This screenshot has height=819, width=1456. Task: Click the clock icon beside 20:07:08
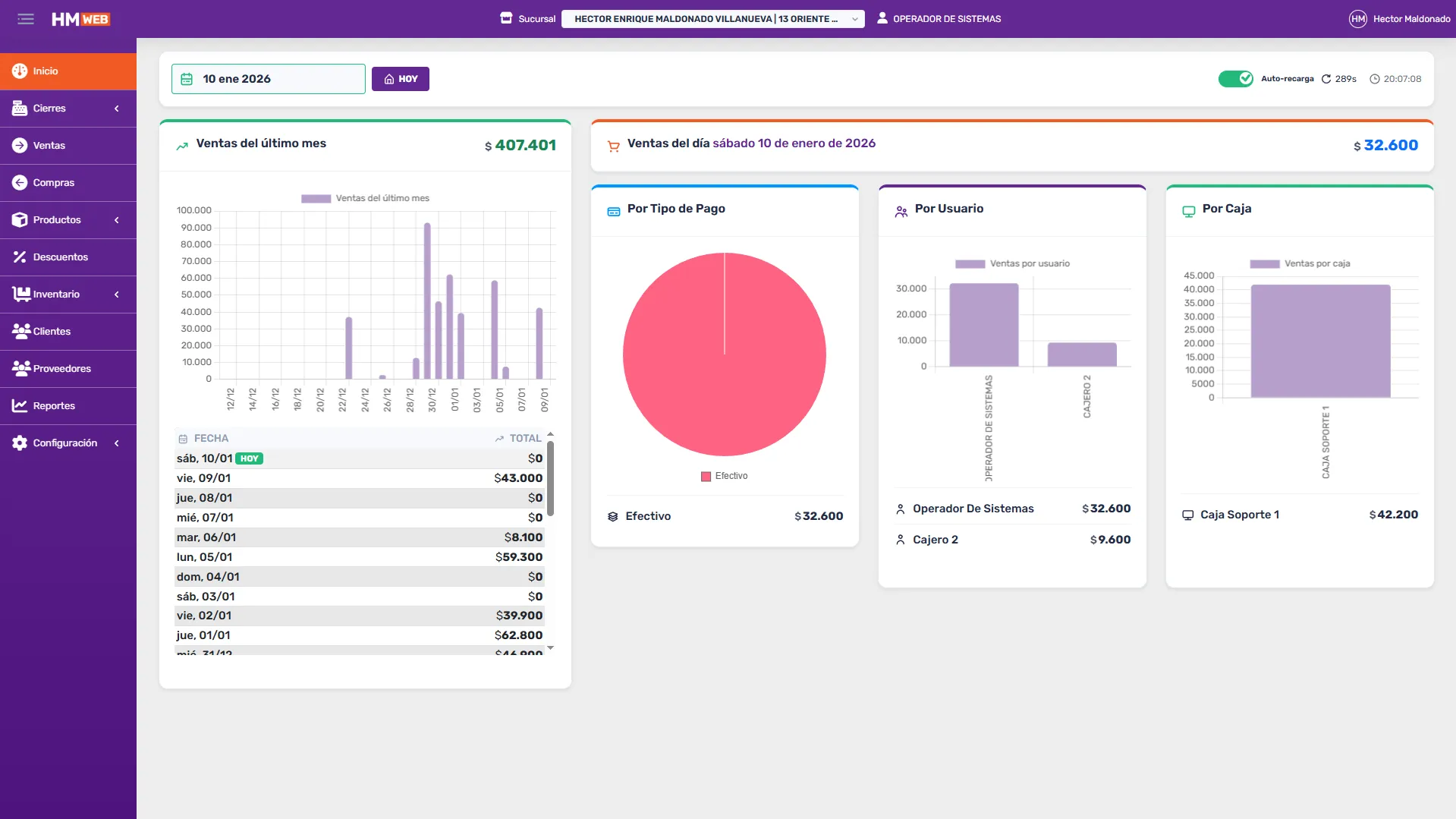pyautogui.click(x=1374, y=79)
